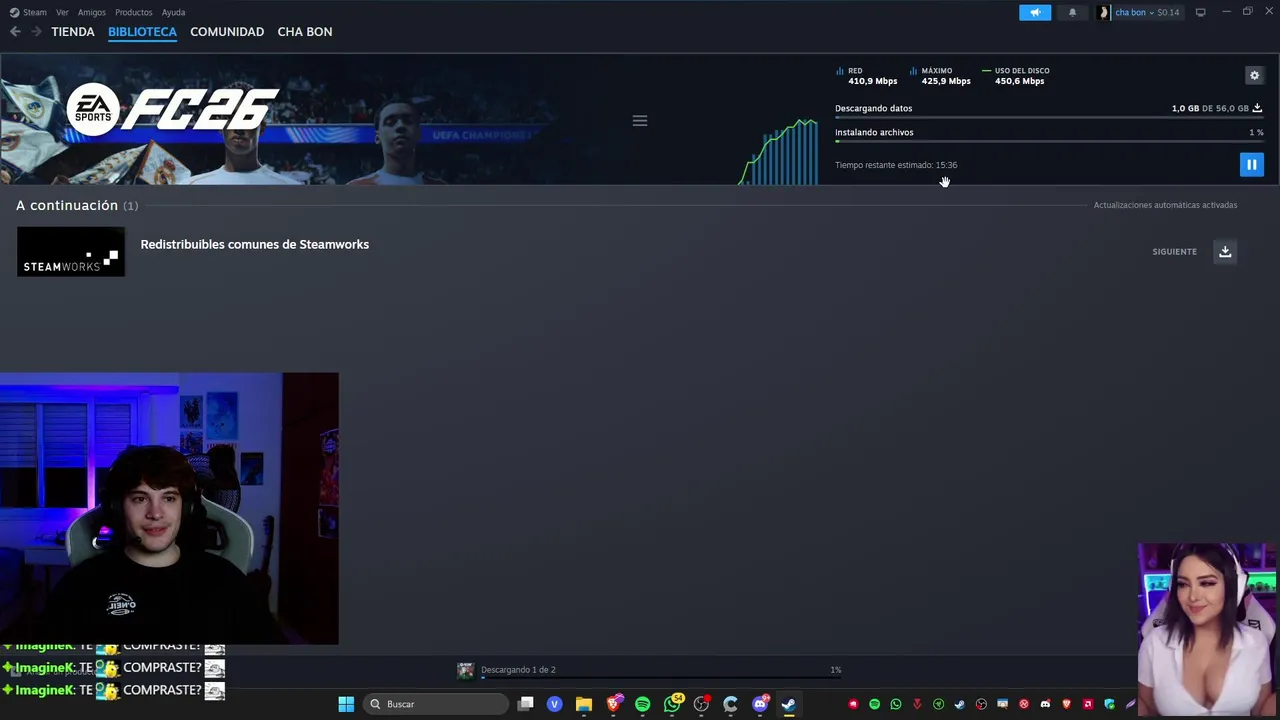Click the USO DEL DISCO 450,6 Mbps stat
Screen dimensions: 1280x720
point(1016,76)
